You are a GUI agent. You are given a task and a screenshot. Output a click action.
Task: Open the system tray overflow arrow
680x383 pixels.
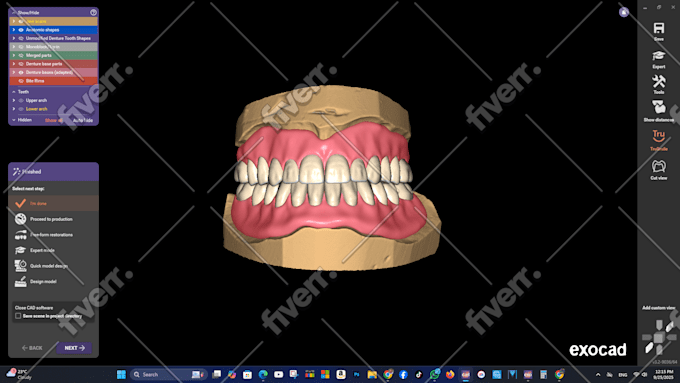point(598,374)
